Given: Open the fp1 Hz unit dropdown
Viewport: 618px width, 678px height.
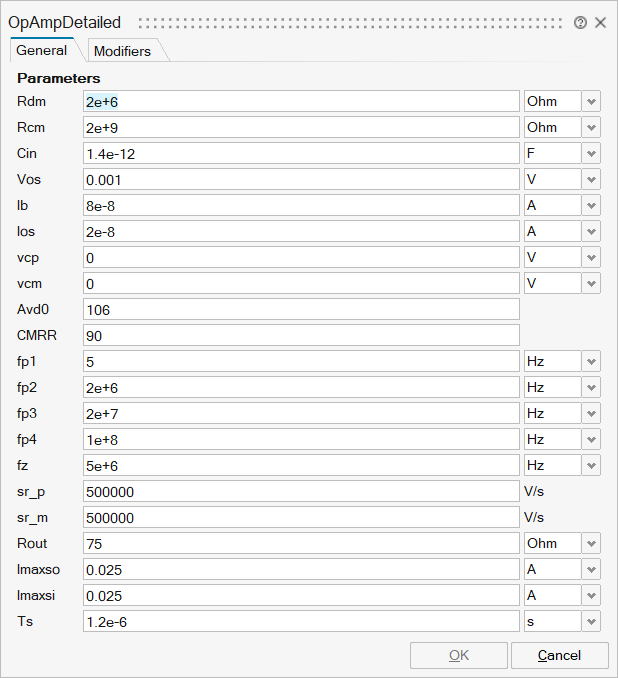Looking at the screenshot, I should pos(592,361).
